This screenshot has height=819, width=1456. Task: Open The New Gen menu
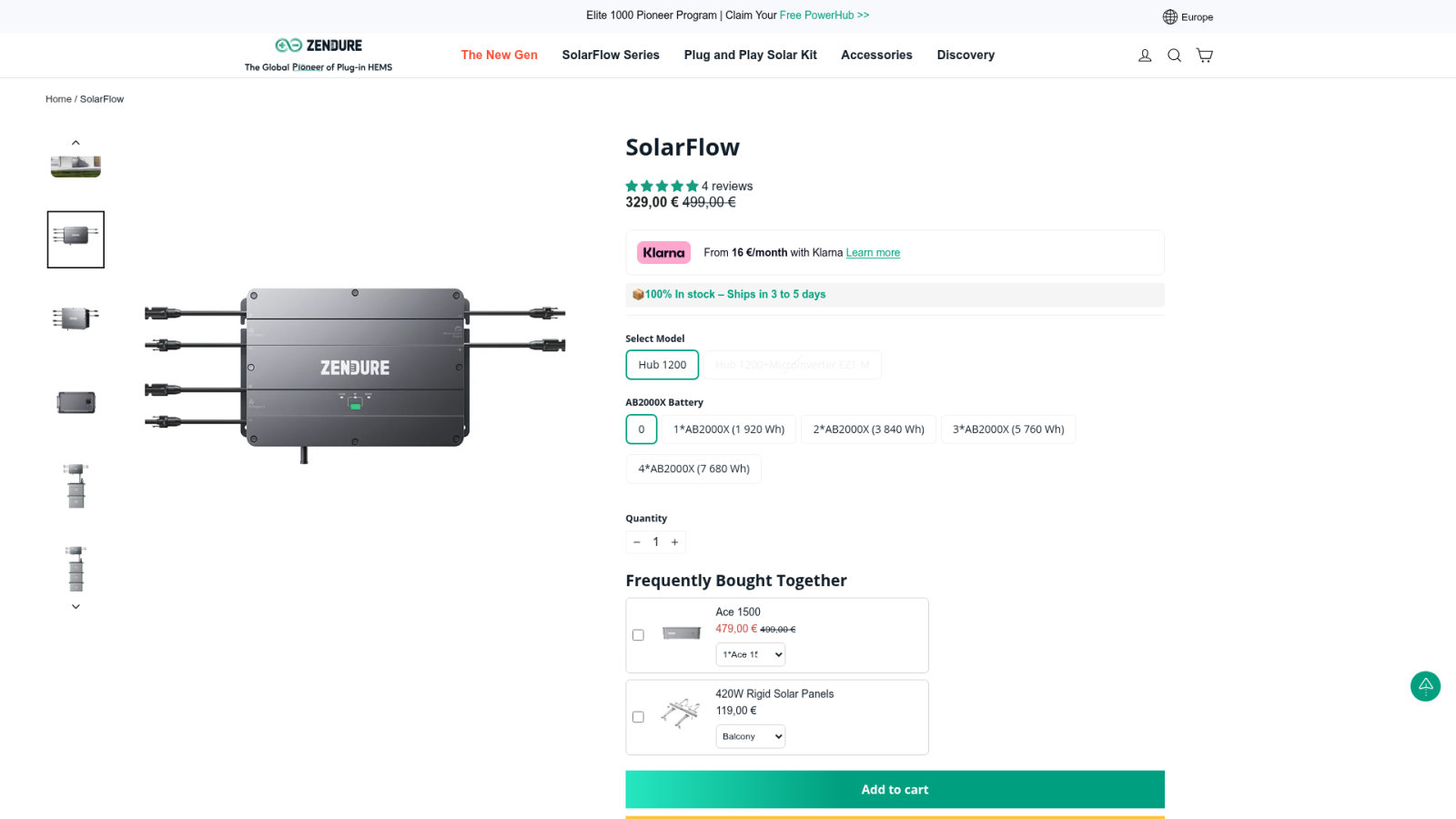click(500, 56)
